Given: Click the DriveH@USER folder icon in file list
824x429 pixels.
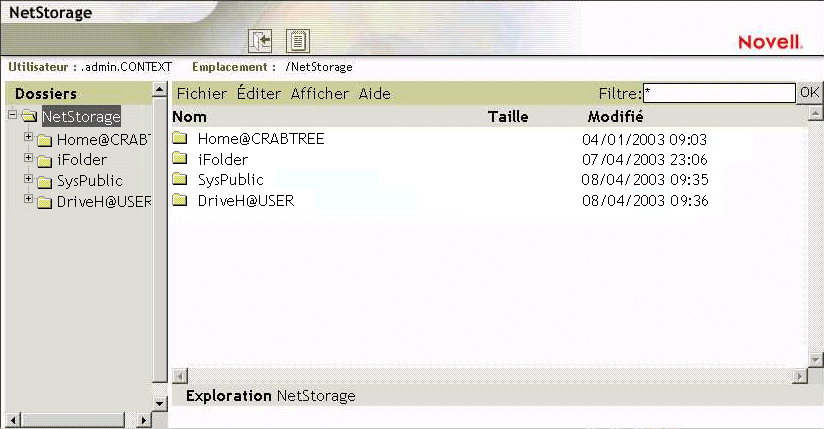Looking at the screenshot, I should (180, 200).
